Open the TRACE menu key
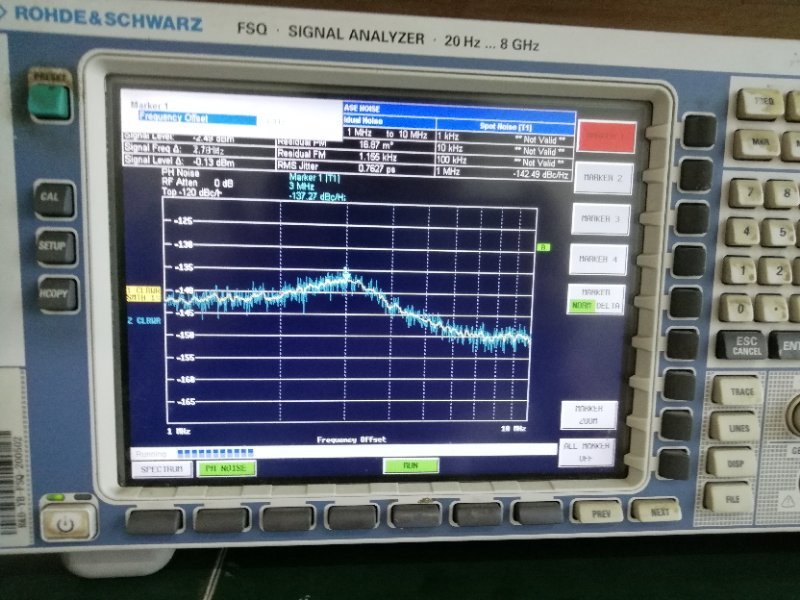Screen dimensions: 800x600 (x=738, y=392)
